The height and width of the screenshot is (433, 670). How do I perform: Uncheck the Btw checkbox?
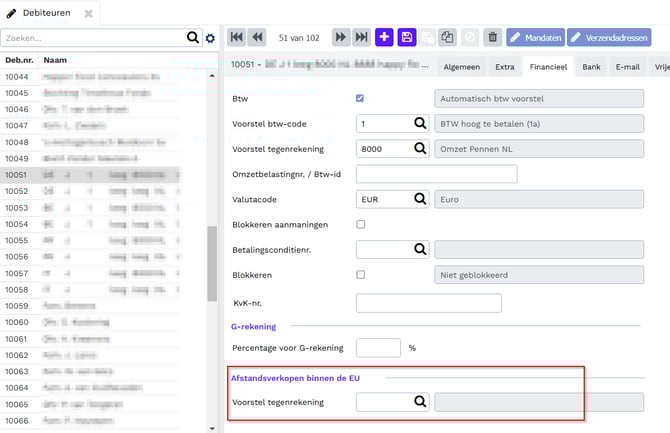click(361, 98)
